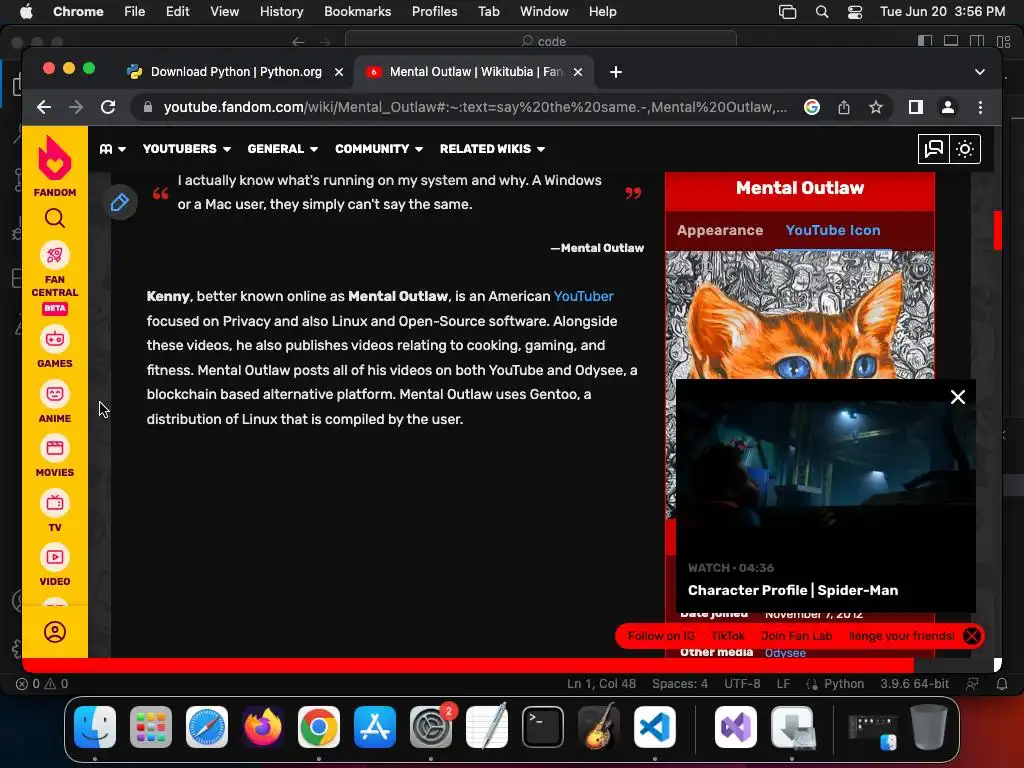Open a new Chrome tab

point(616,72)
